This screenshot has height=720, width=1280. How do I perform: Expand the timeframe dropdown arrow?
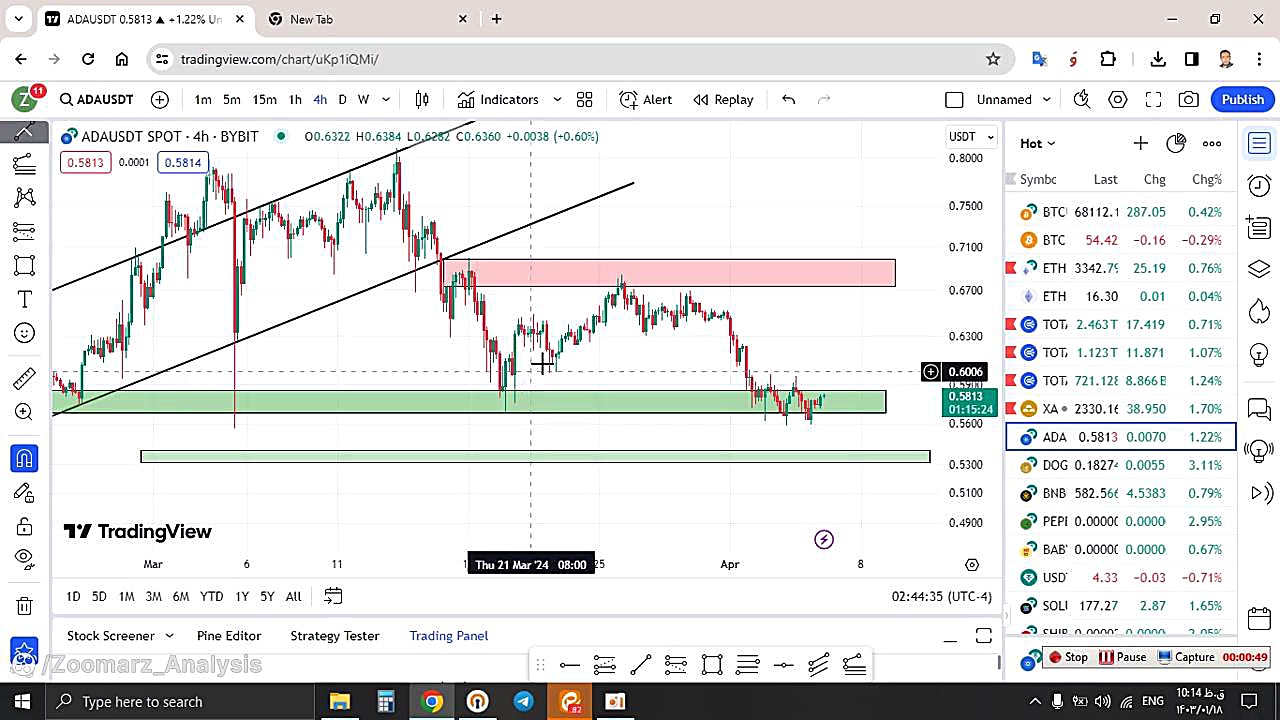click(x=386, y=99)
